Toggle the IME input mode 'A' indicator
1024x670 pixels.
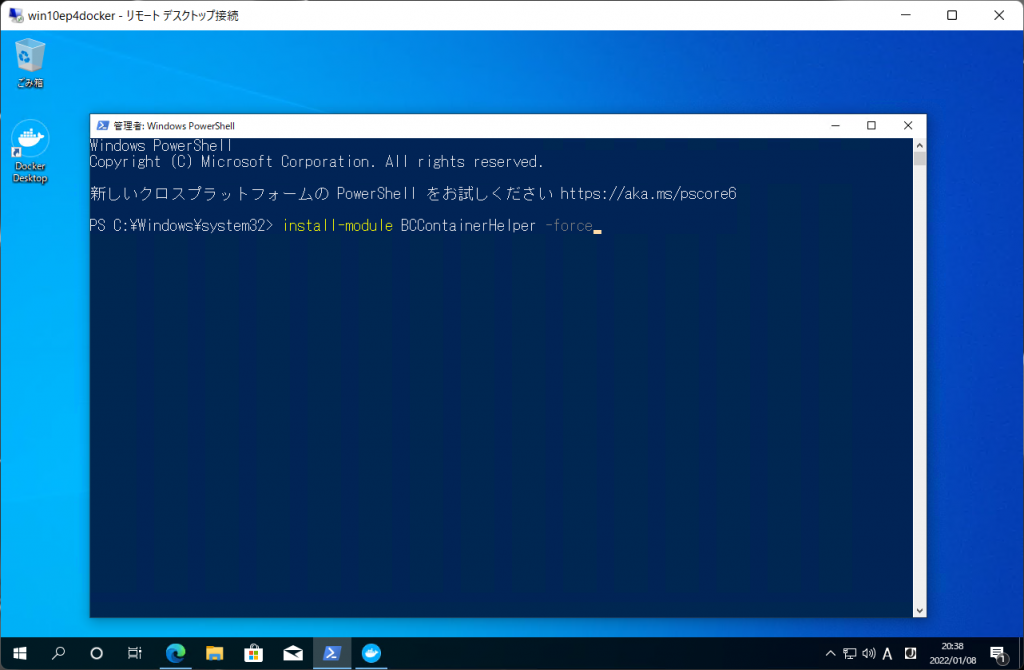888,654
